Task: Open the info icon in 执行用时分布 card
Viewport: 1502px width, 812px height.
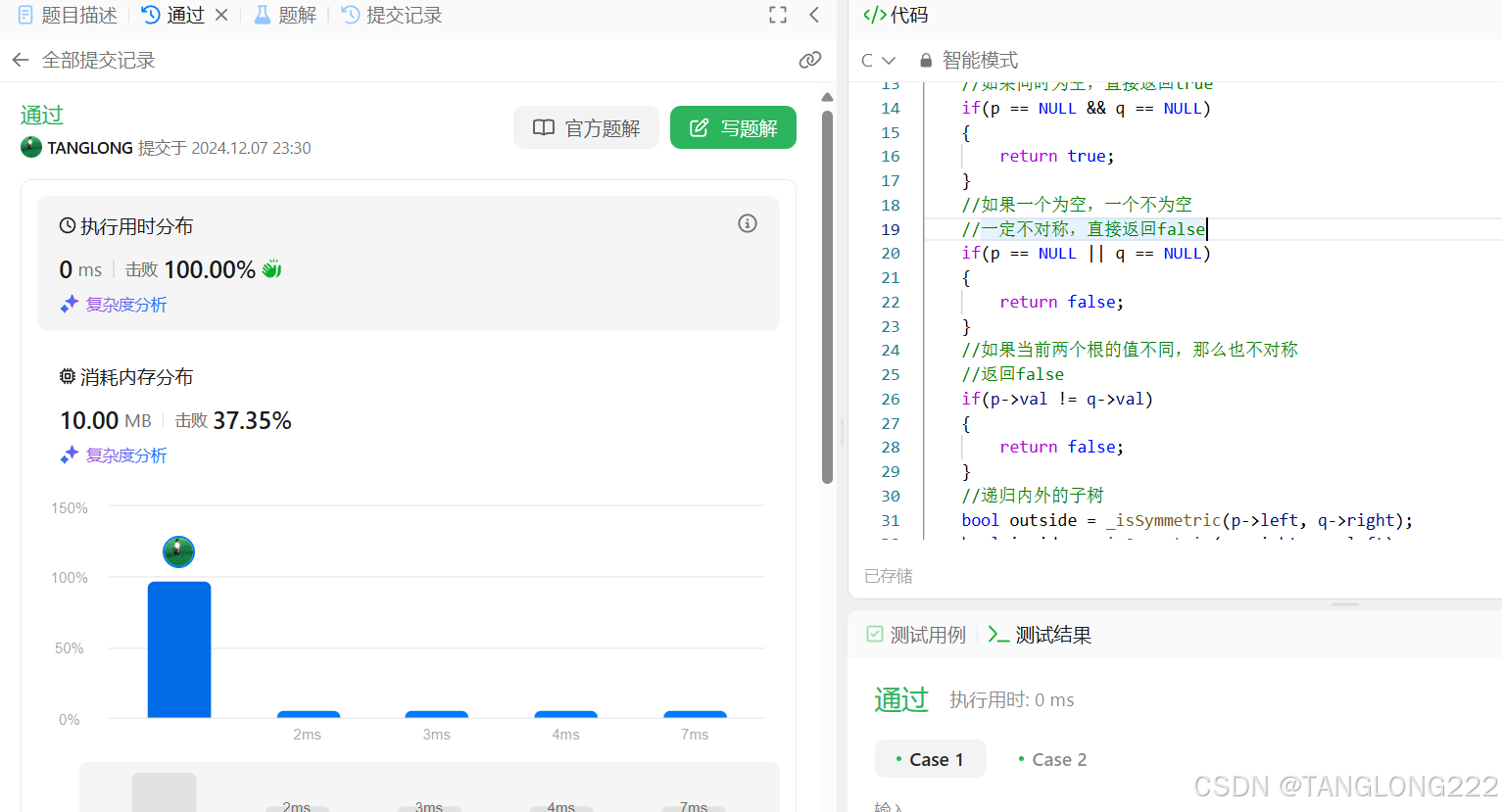Action: (x=748, y=223)
